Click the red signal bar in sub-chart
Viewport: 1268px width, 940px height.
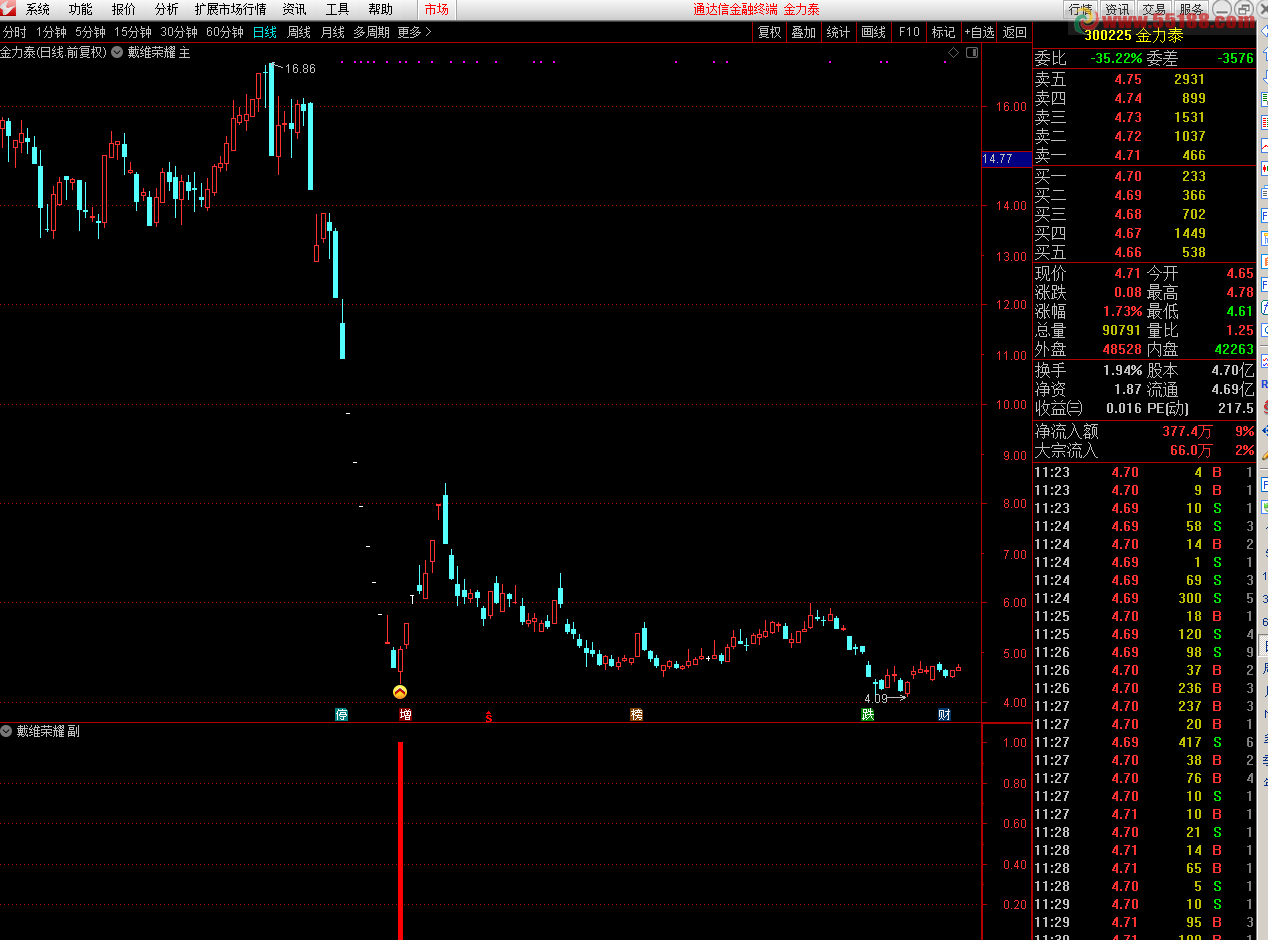tap(401, 840)
